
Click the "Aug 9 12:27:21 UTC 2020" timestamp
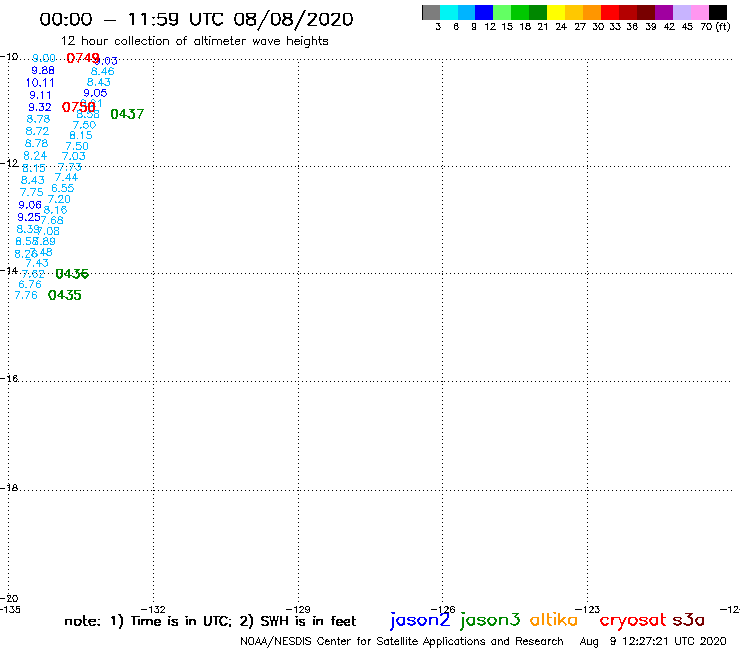653,642
